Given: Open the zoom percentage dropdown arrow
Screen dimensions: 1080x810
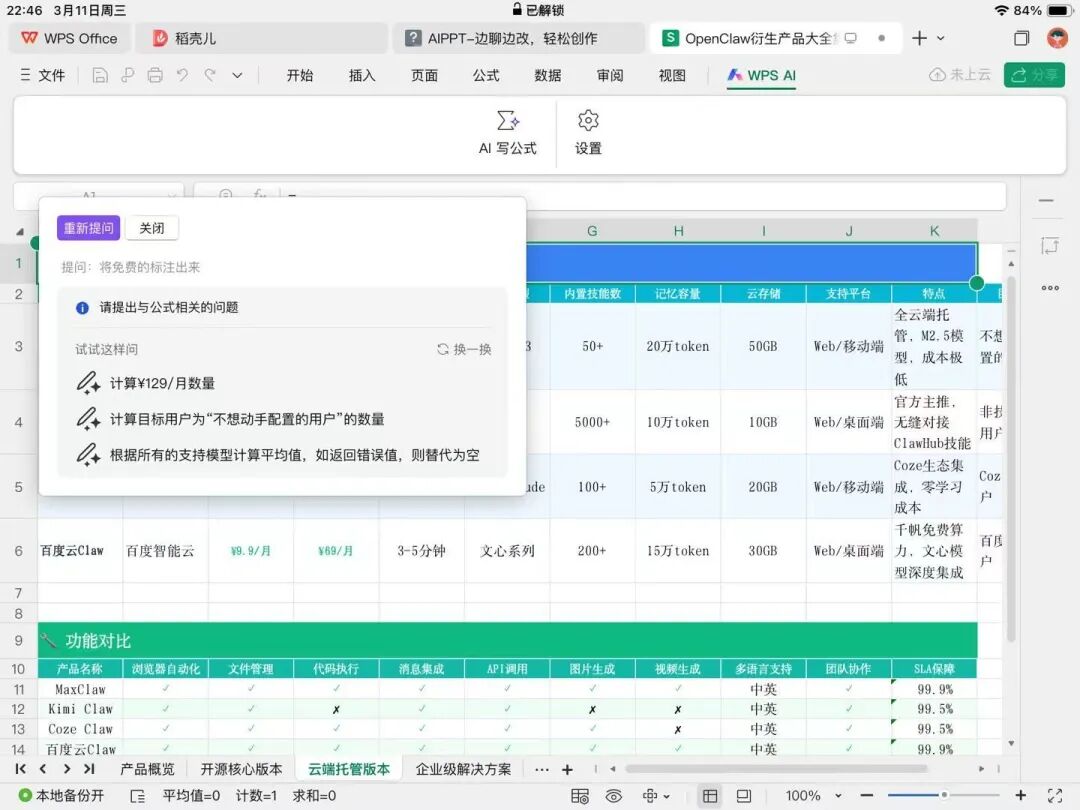Looking at the screenshot, I should 838,796.
